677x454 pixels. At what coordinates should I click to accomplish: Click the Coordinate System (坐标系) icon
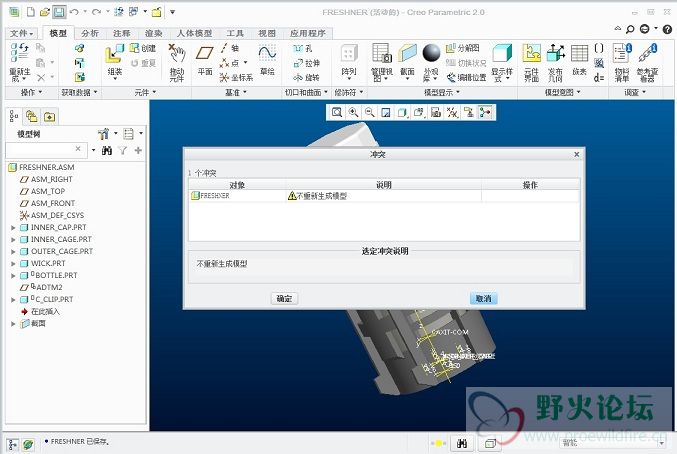236,78
